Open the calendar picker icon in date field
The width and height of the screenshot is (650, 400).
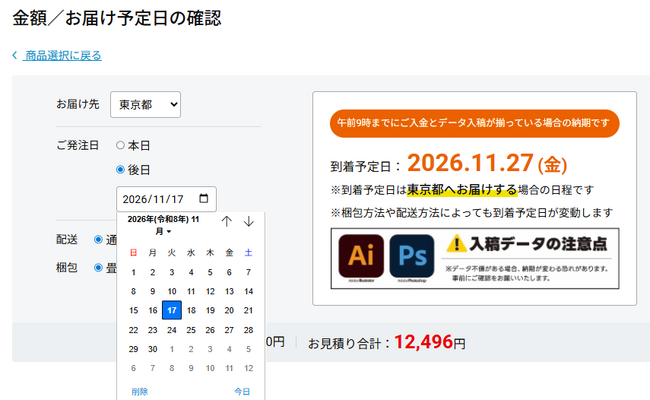204,199
